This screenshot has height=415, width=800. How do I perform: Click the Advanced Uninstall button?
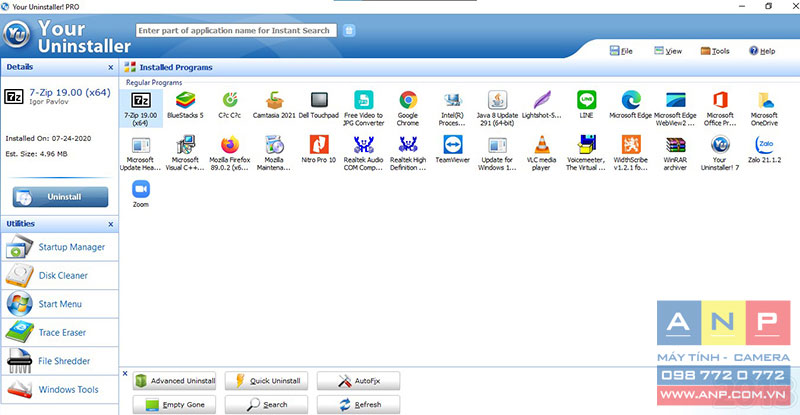174,381
